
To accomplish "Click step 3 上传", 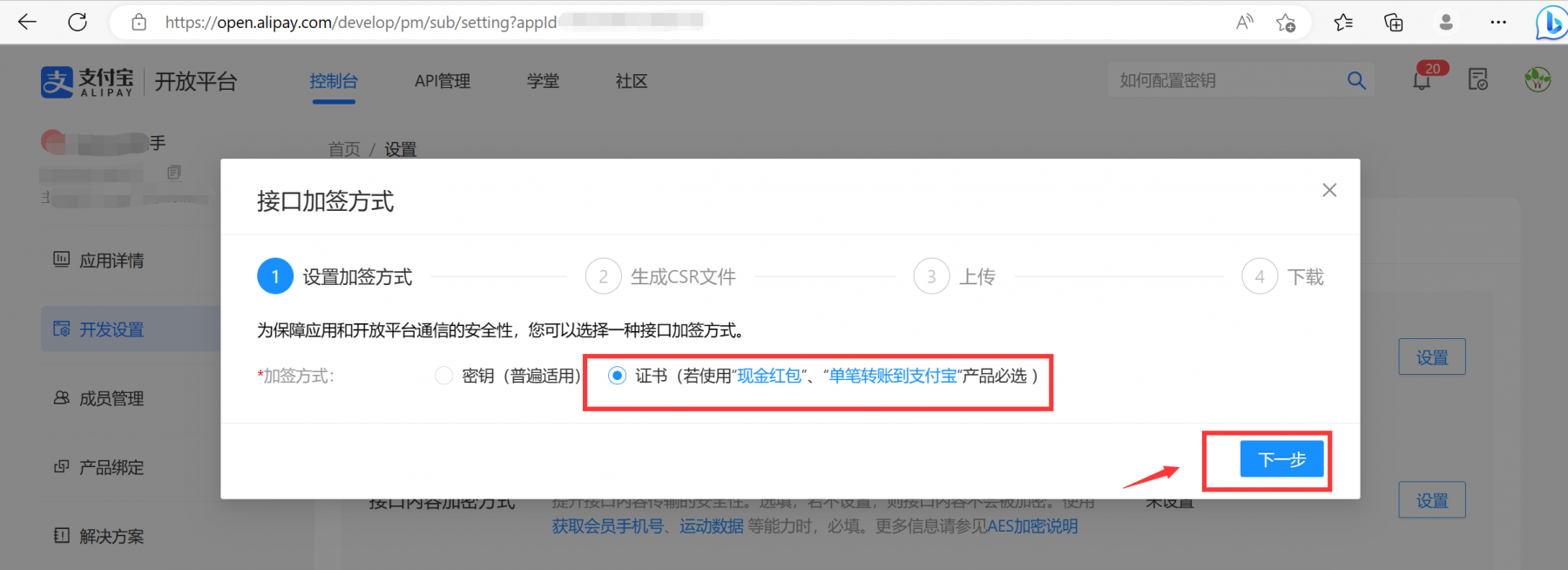I will coord(955,276).
